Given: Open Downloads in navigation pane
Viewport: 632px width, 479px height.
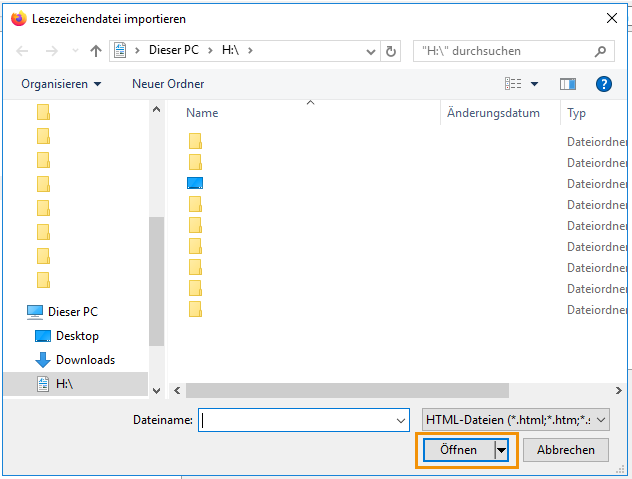Looking at the screenshot, I should click(x=85, y=360).
